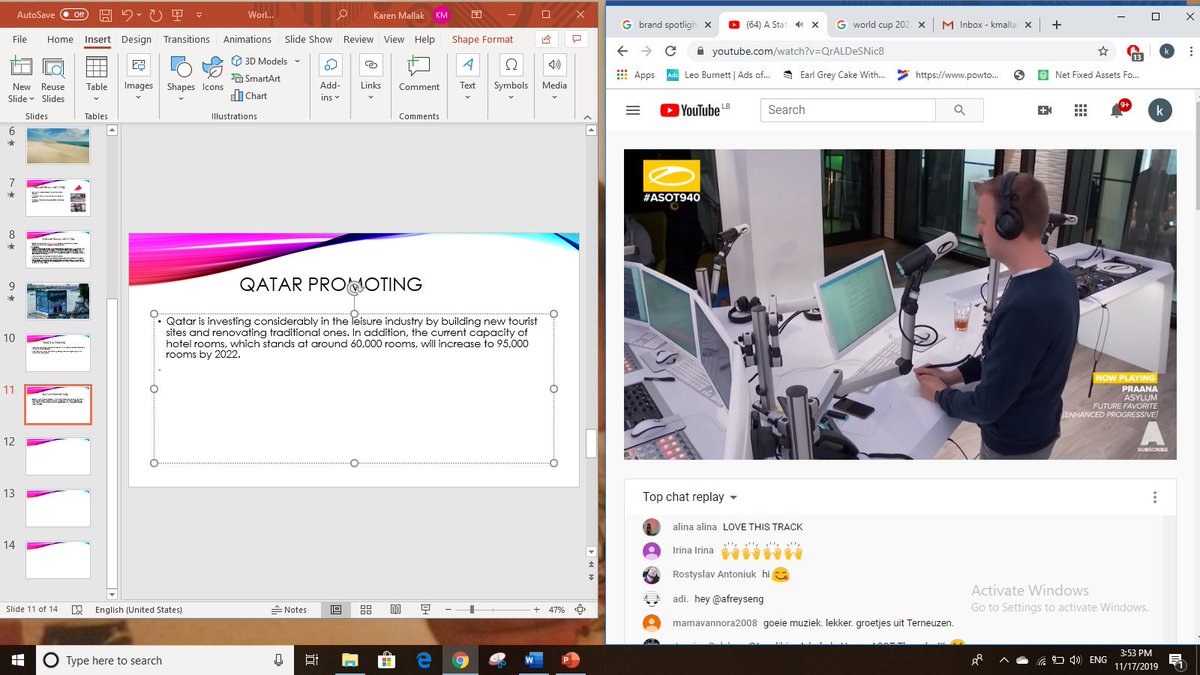The height and width of the screenshot is (675, 1200).
Task: Open the 3D Models dropdown arrow
Action: [x=295, y=62]
